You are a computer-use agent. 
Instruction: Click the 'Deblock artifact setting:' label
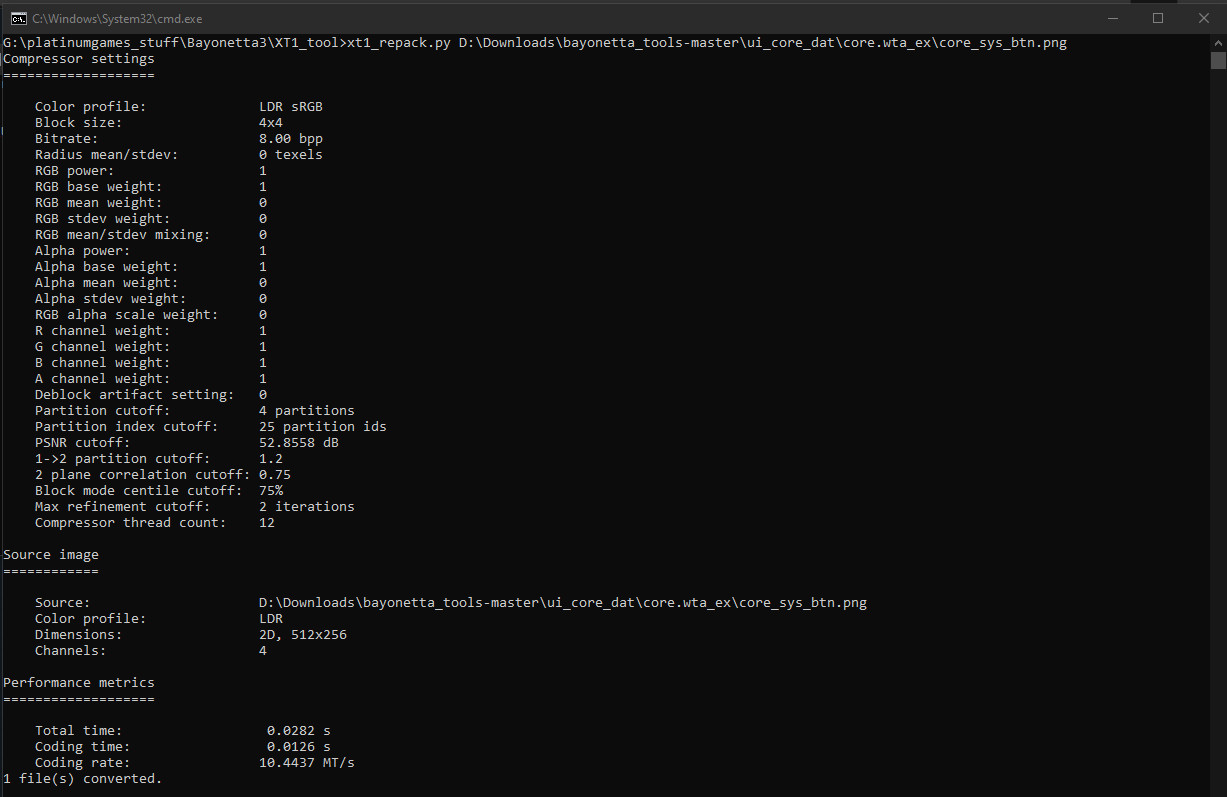(135, 395)
